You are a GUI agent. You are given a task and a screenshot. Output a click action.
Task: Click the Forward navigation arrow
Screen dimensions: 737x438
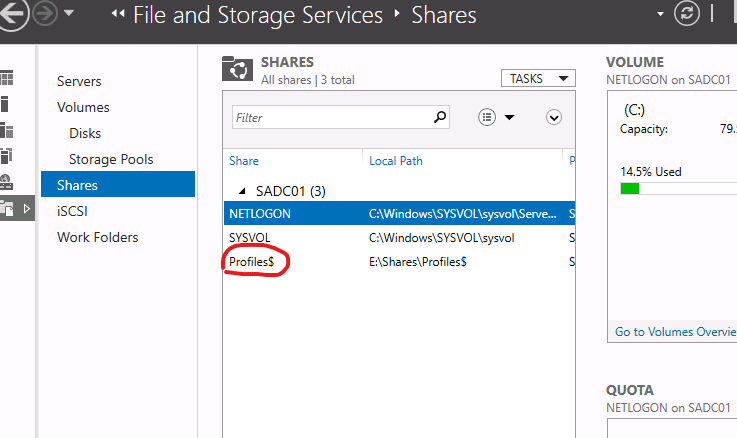[45, 15]
